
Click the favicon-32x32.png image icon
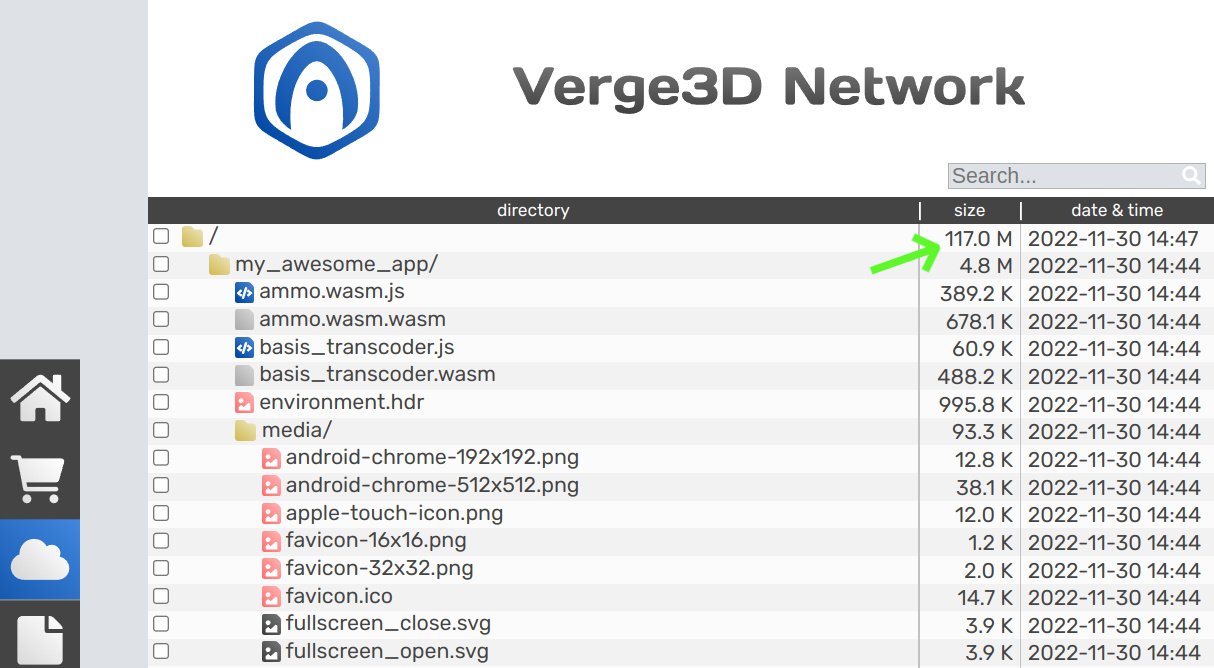(271, 569)
